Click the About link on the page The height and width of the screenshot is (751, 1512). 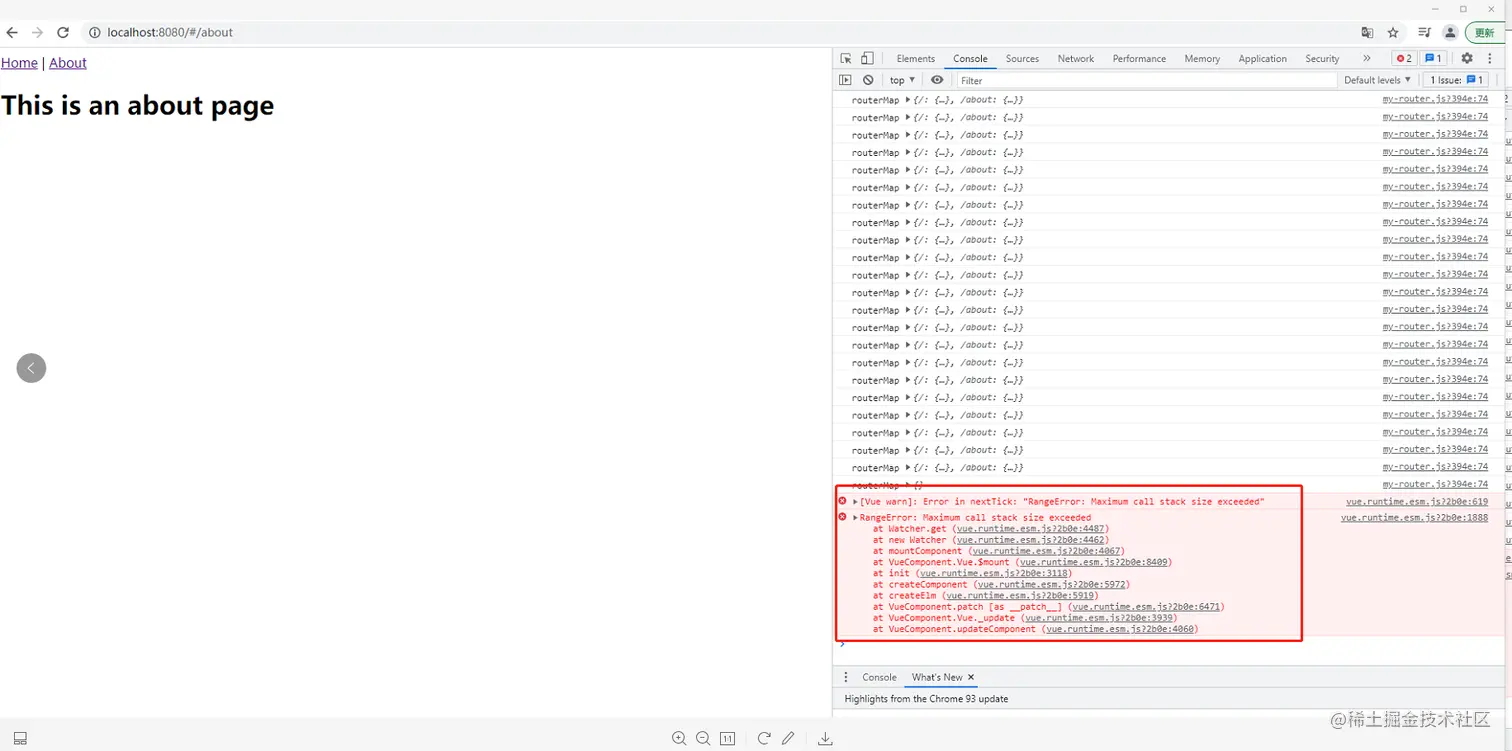click(x=68, y=63)
